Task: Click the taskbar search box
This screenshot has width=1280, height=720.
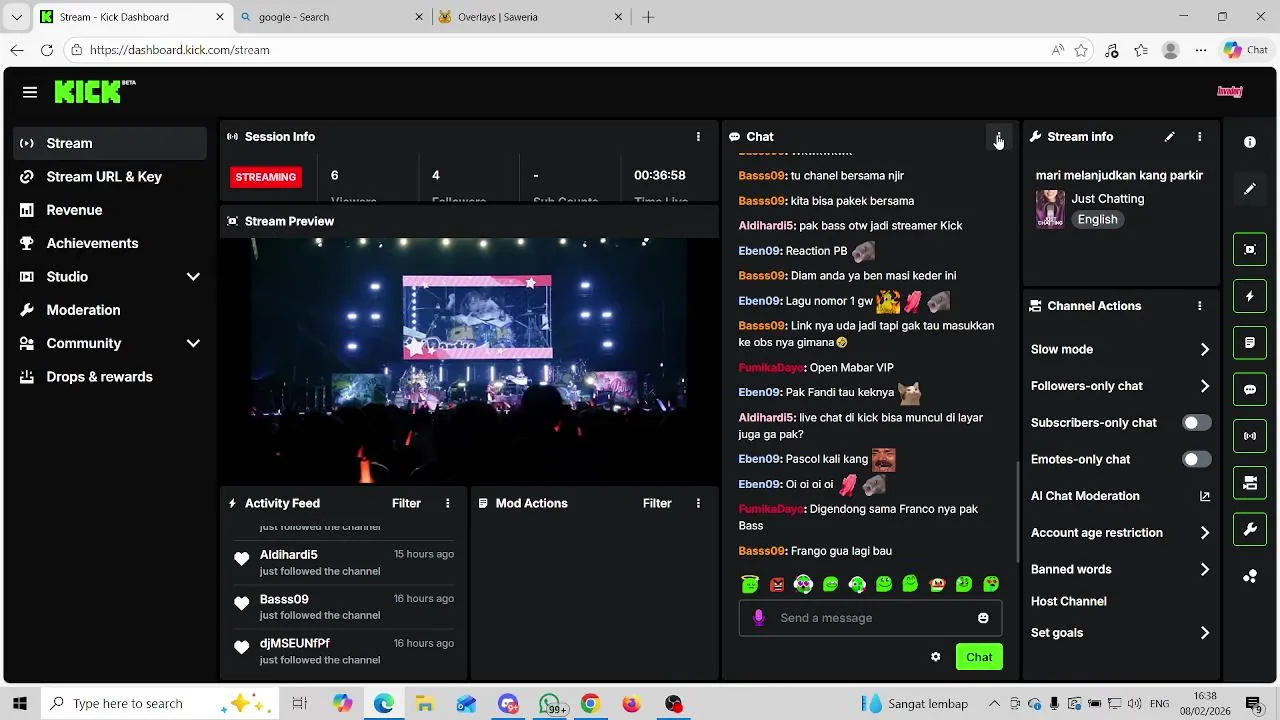Action: [160, 703]
